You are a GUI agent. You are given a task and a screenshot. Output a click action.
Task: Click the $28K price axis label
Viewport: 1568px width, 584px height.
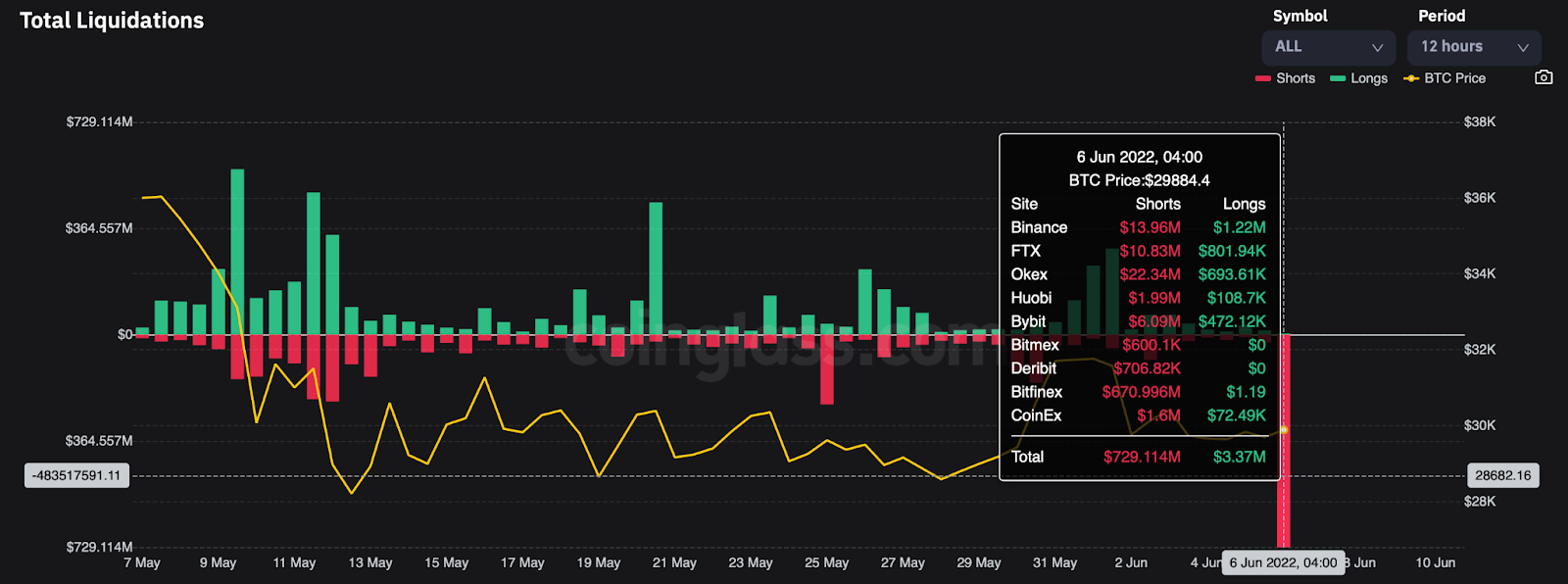[1480, 501]
